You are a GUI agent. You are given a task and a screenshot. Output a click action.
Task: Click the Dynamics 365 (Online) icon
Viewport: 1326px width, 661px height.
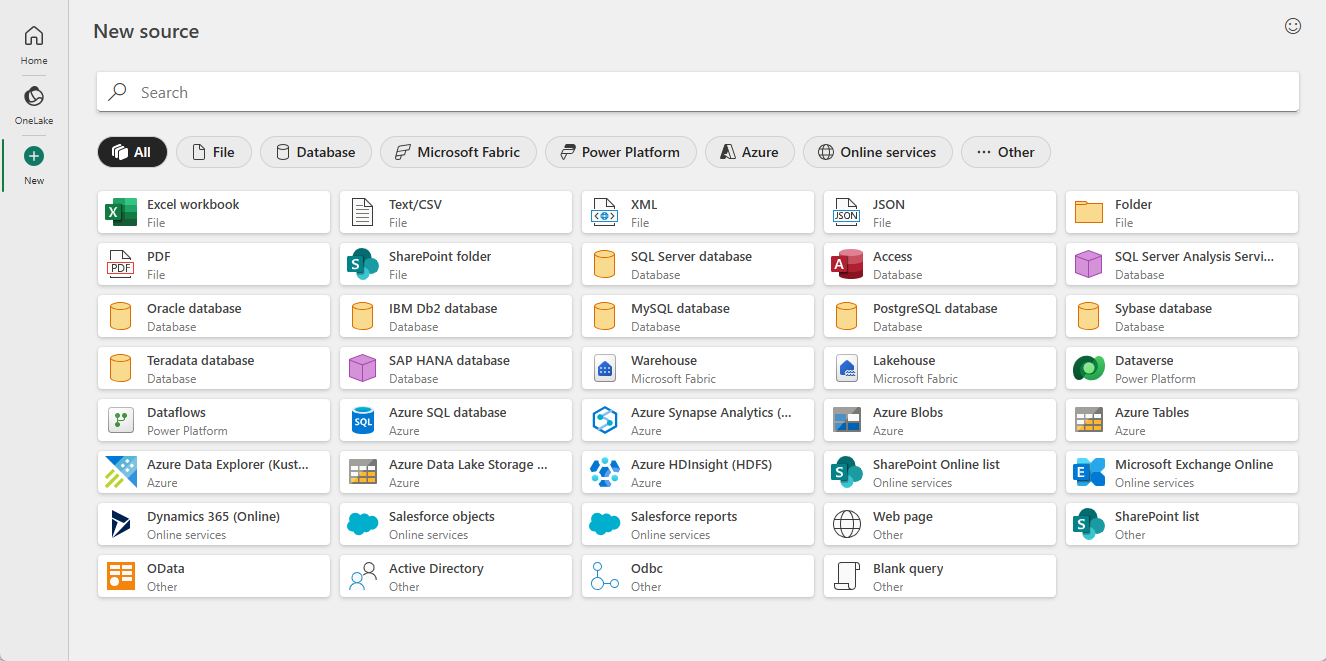point(121,524)
